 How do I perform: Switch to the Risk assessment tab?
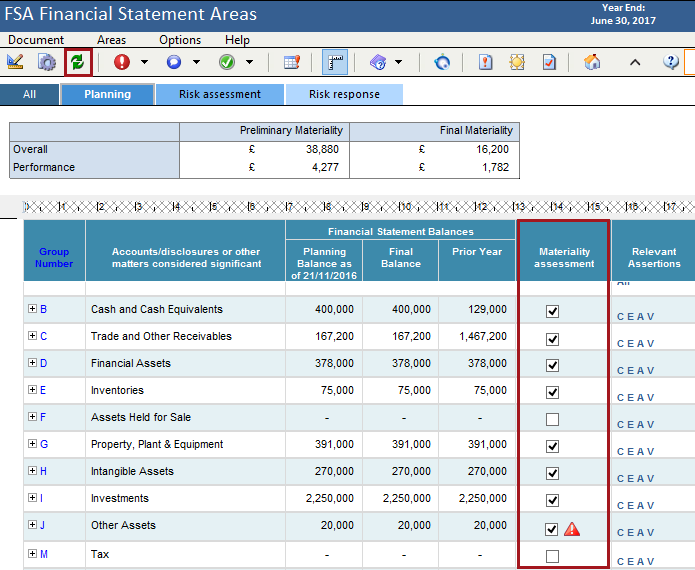pyautogui.click(x=220, y=95)
